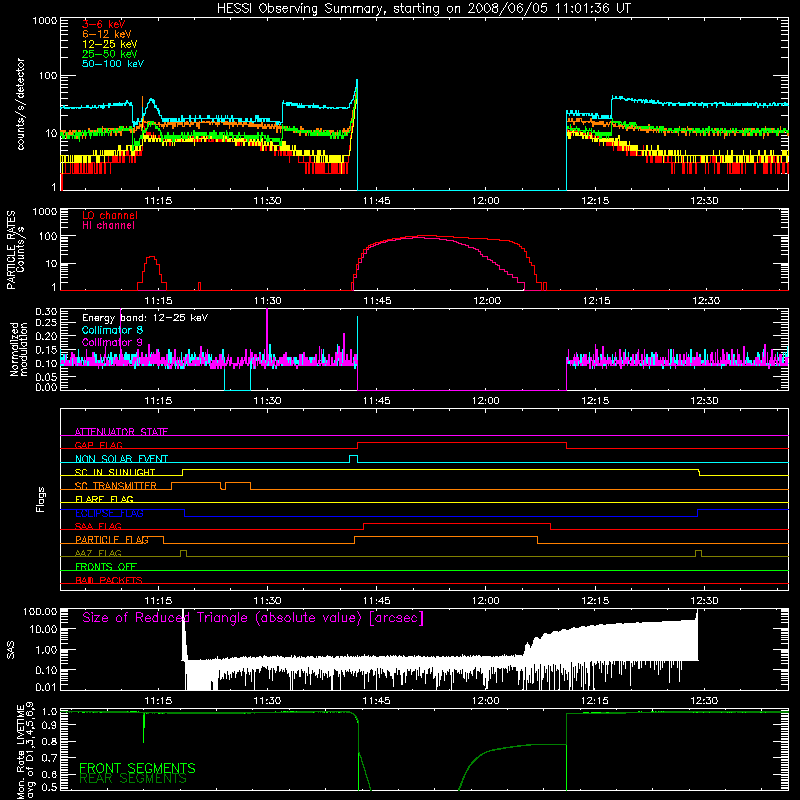Select the SAA_FLAG label
The image size is (800, 800).
(x=98, y=526)
